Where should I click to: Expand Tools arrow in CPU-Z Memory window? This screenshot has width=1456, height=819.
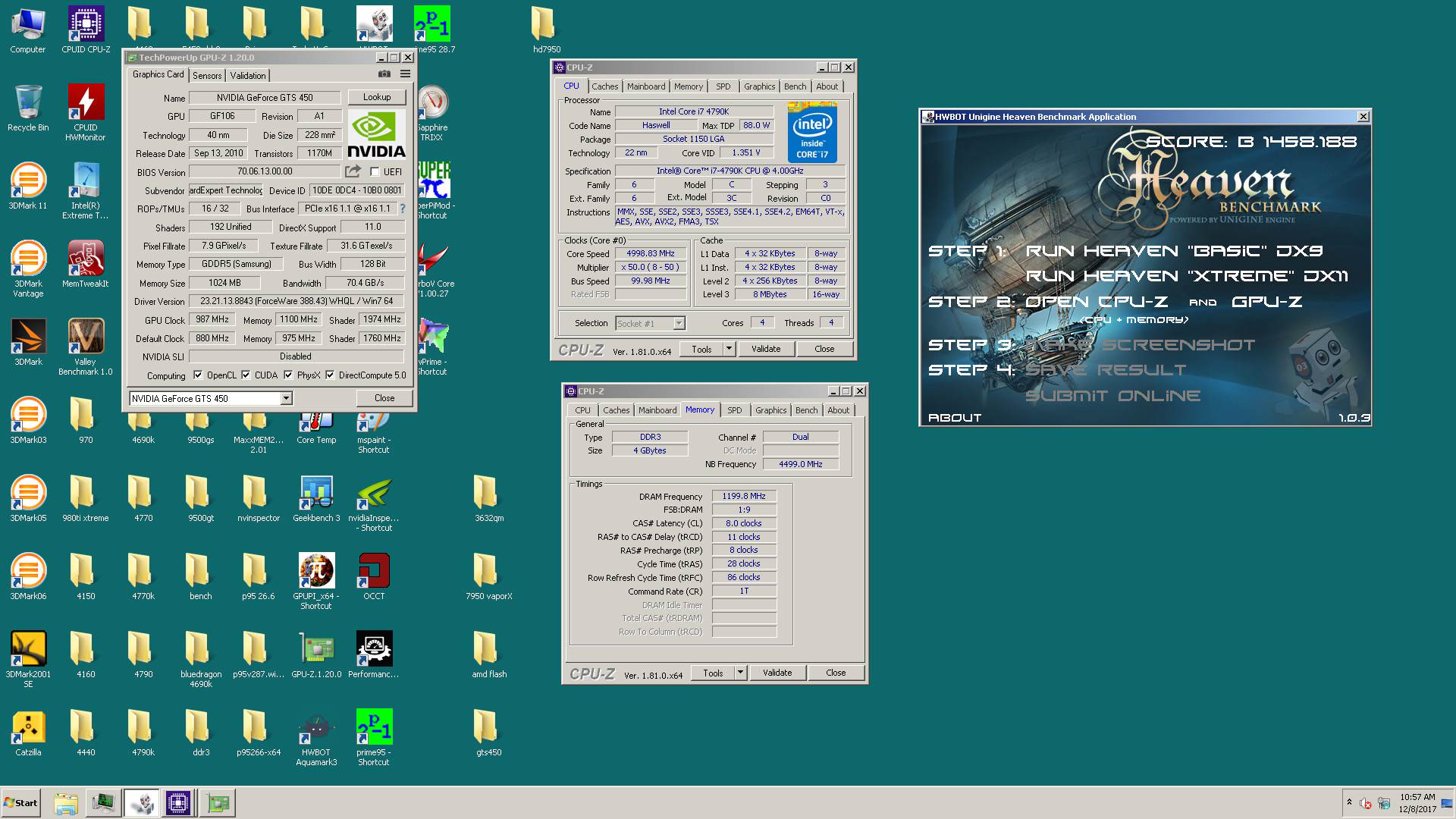(740, 673)
